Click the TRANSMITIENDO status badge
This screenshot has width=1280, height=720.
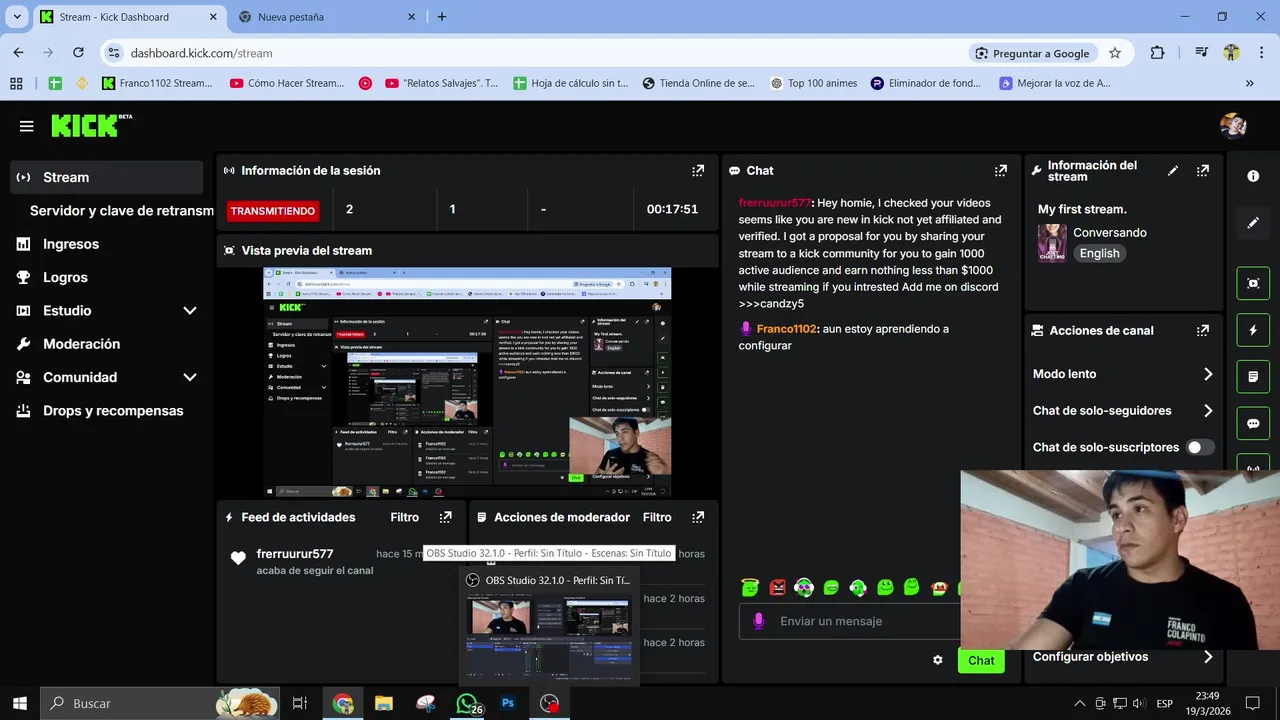click(x=273, y=211)
